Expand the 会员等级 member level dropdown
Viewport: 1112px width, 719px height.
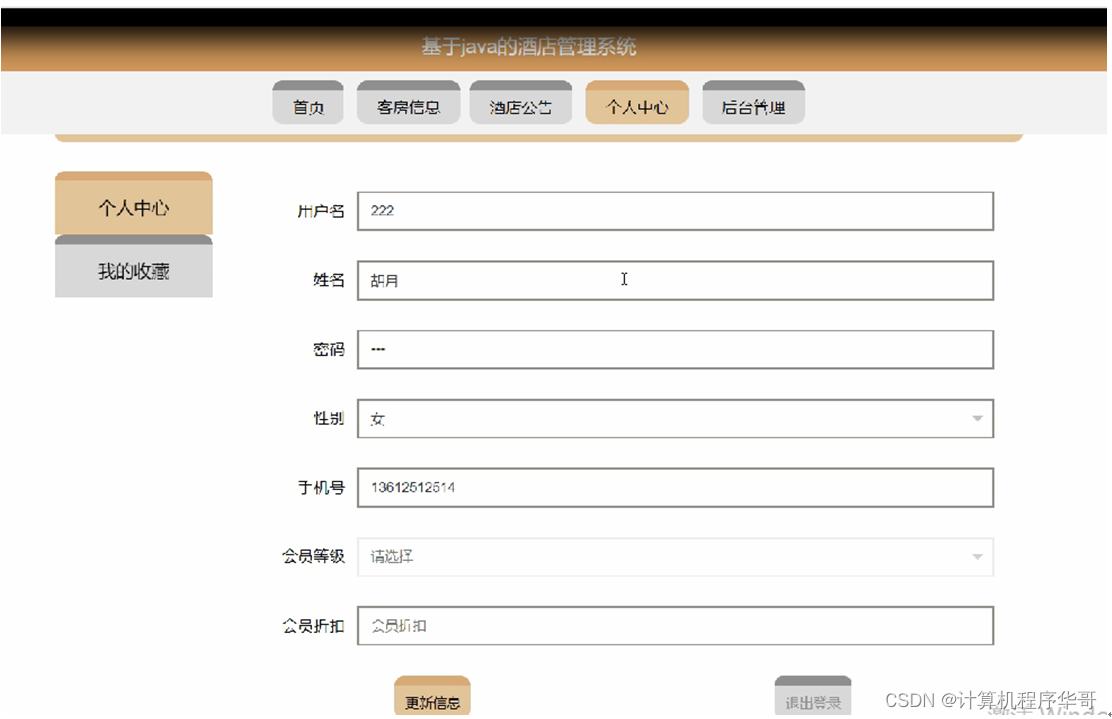[675, 556]
